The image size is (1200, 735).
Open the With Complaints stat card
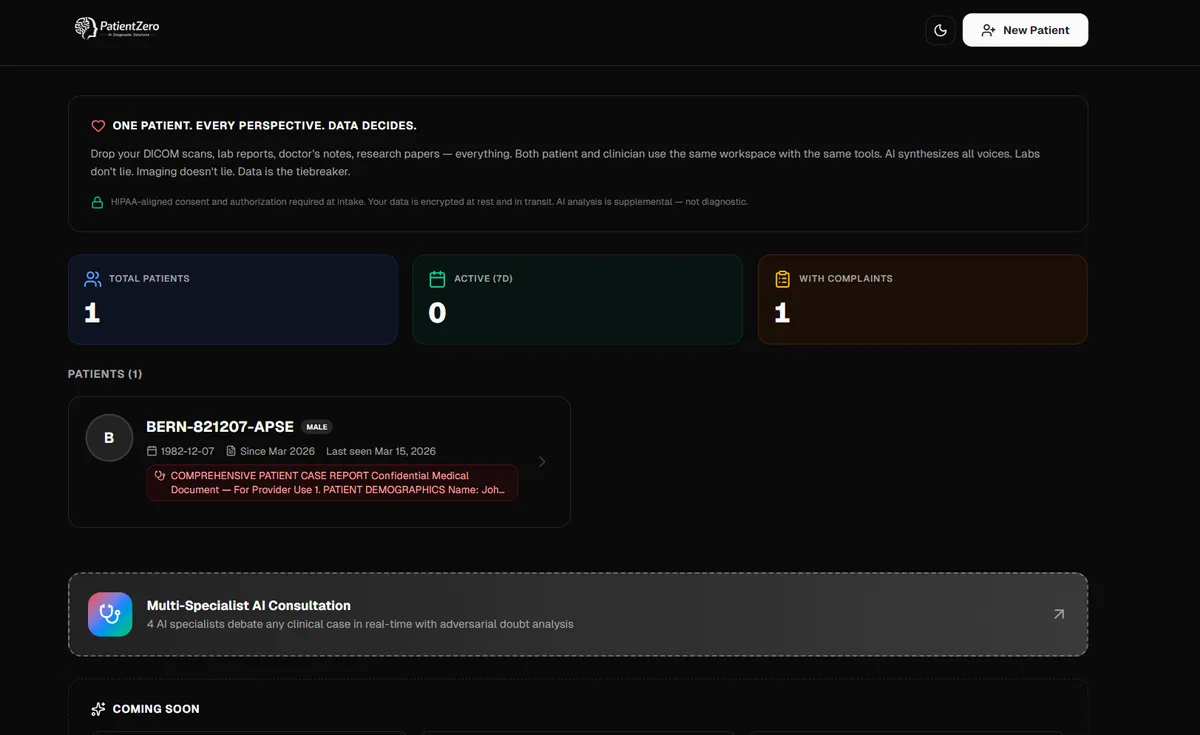923,300
